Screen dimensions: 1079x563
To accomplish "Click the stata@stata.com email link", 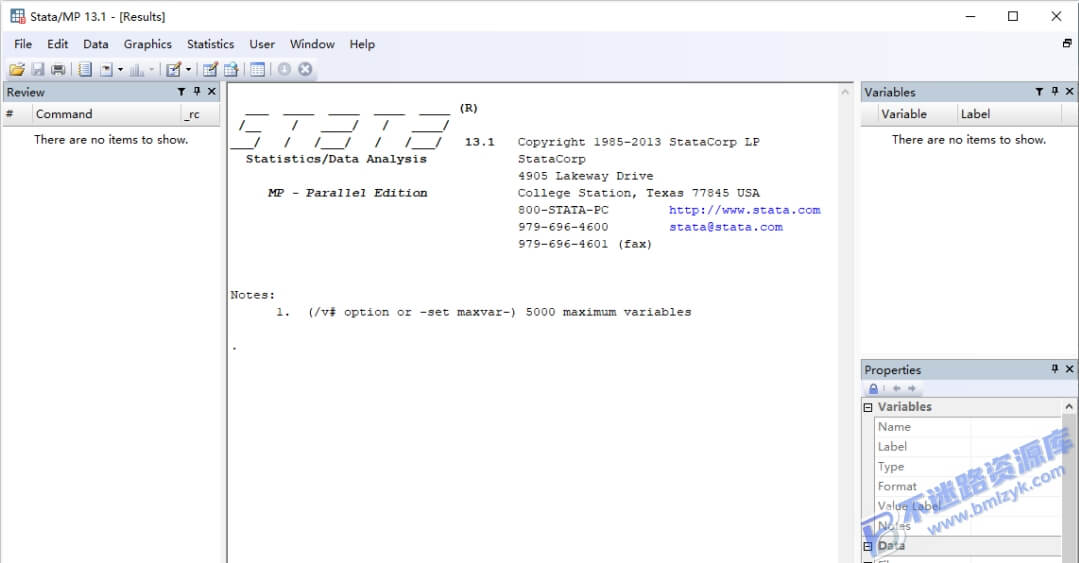I will (x=726, y=227).
